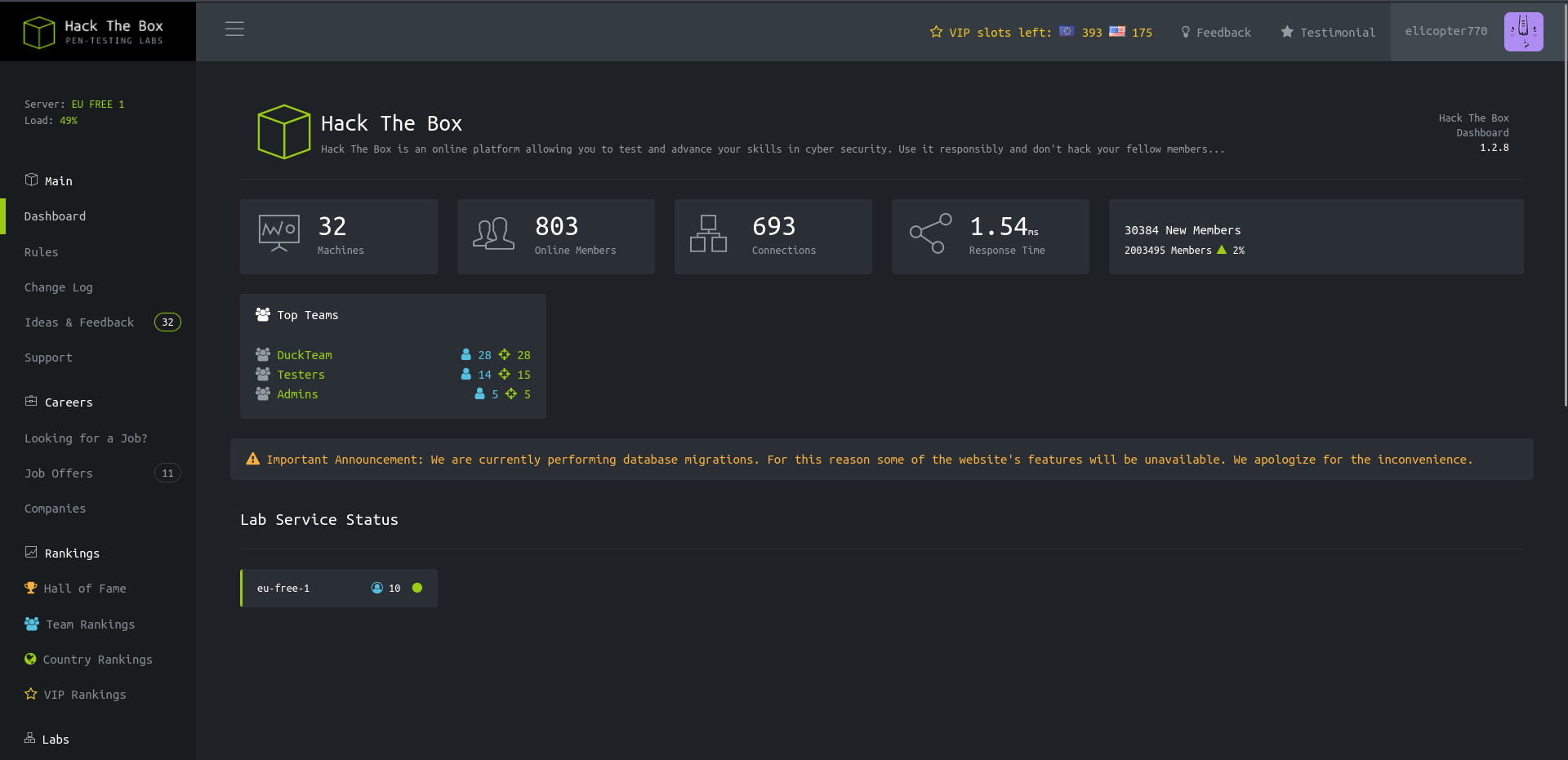Open the user avatar thumbnail
The width and height of the screenshot is (1568, 760).
1523,32
